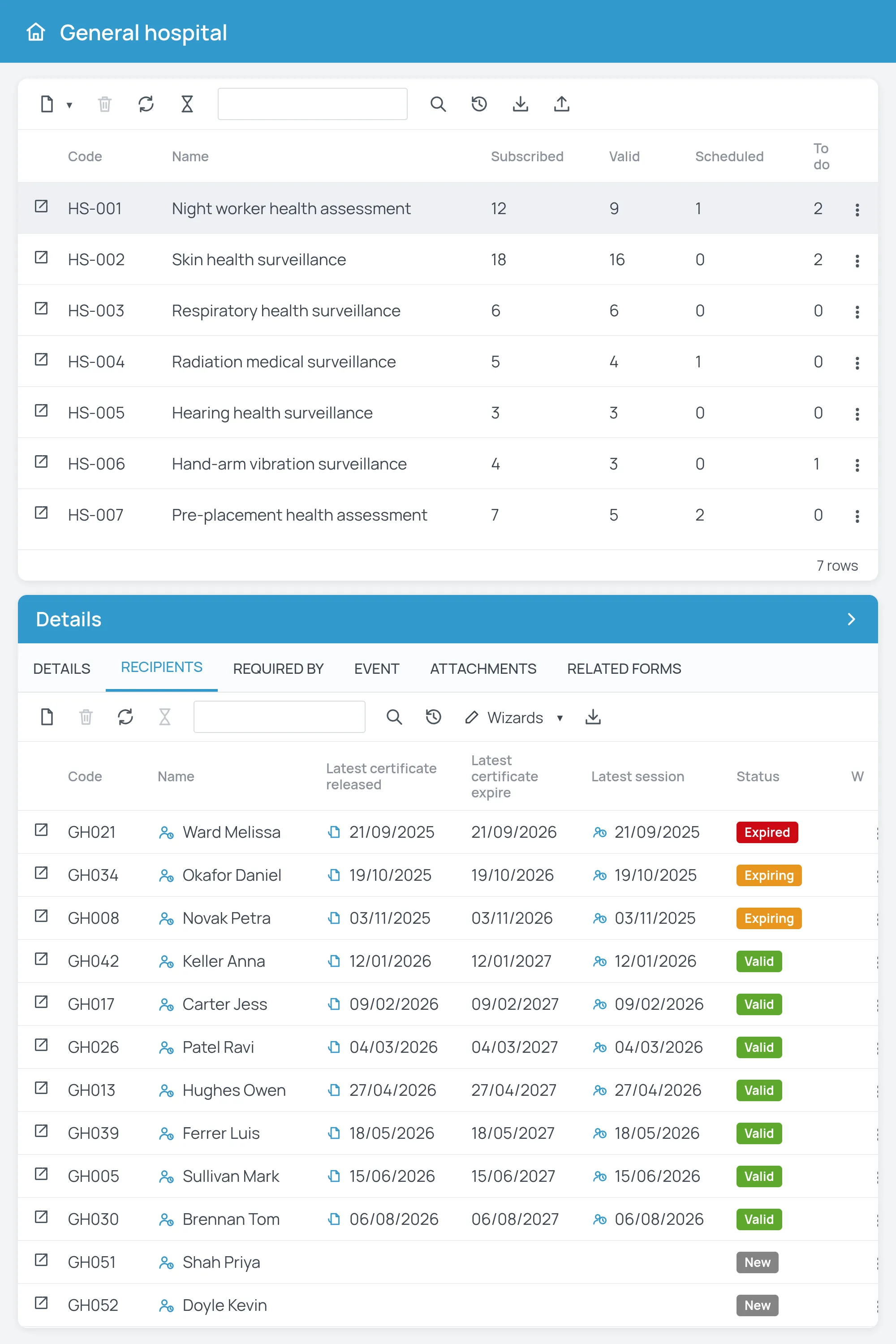Upload data with top toolbar upload icon
Screen dimensions: 896x1344
click(x=561, y=104)
